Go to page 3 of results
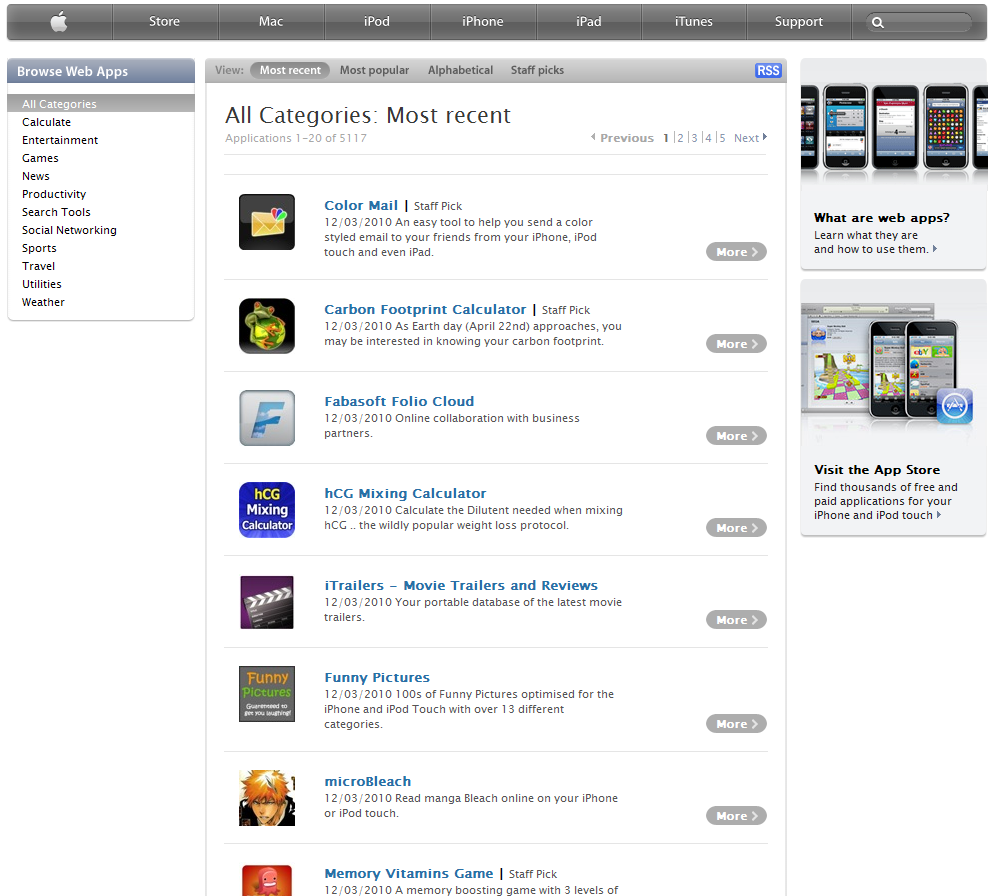992x896 pixels. point(694,138)
